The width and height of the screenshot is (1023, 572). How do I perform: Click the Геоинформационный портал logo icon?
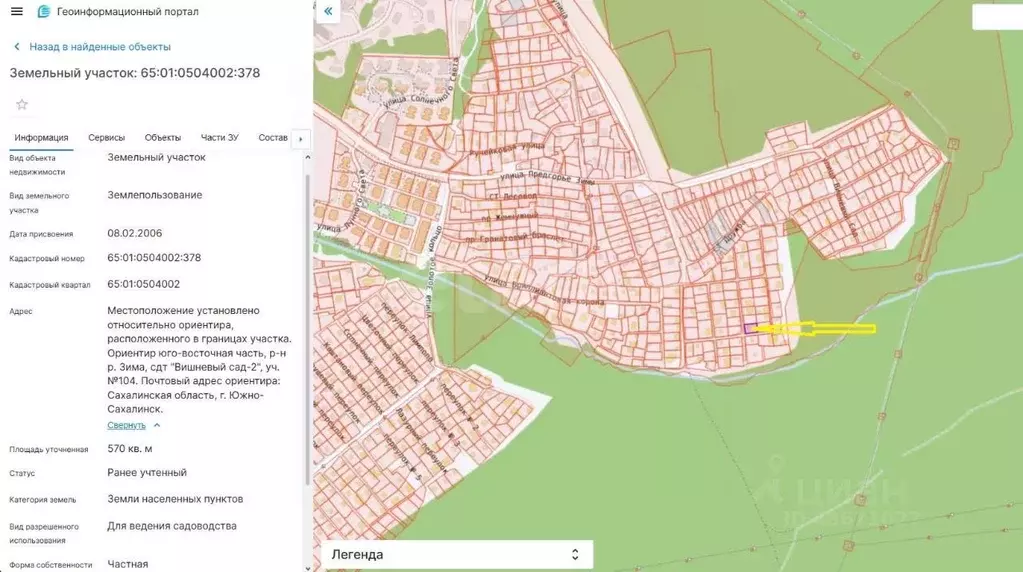tap(44, 12)
